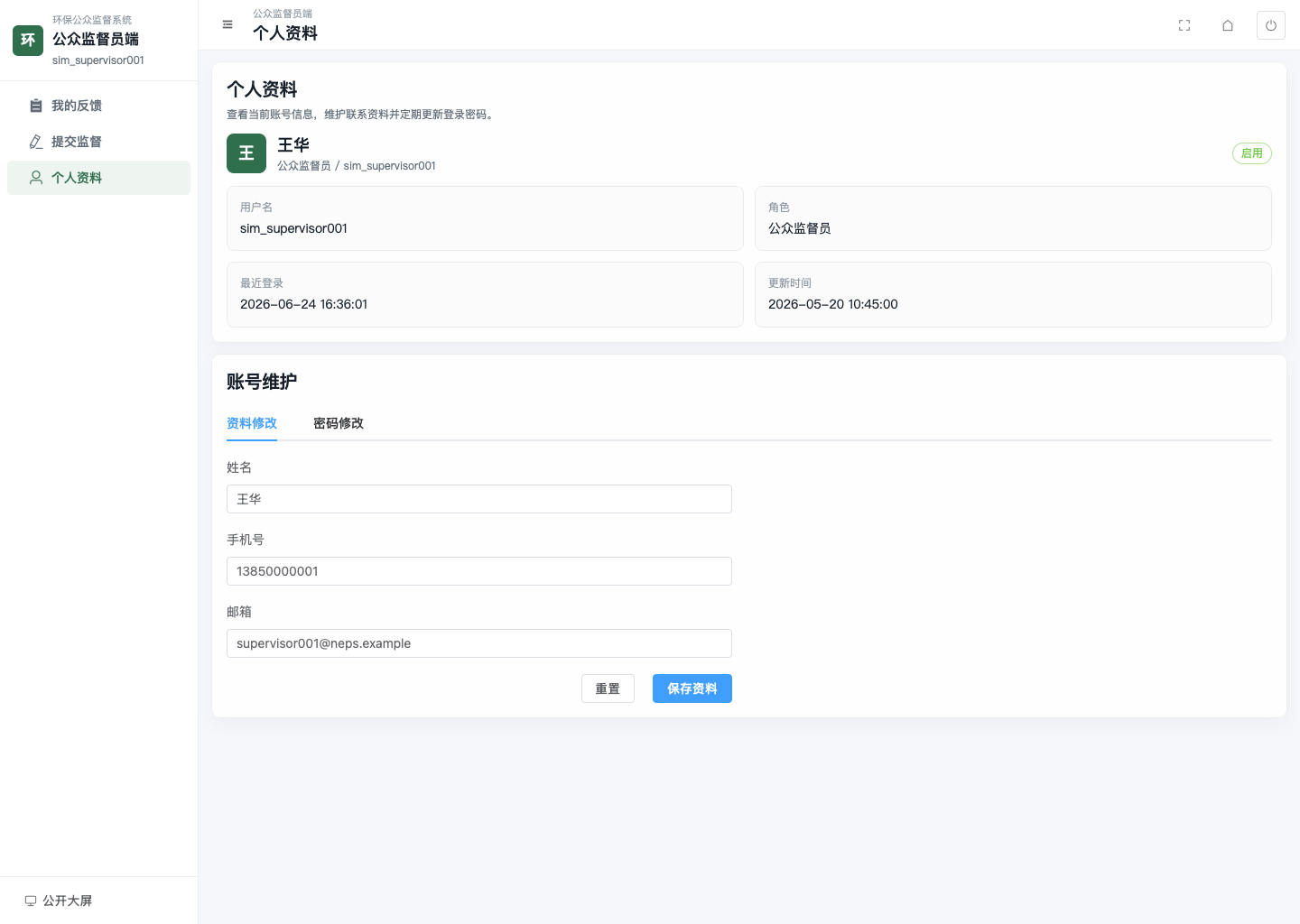Open 我的反馈 in the sidebar
The image size is (1300, 924).
coord(98,106)
